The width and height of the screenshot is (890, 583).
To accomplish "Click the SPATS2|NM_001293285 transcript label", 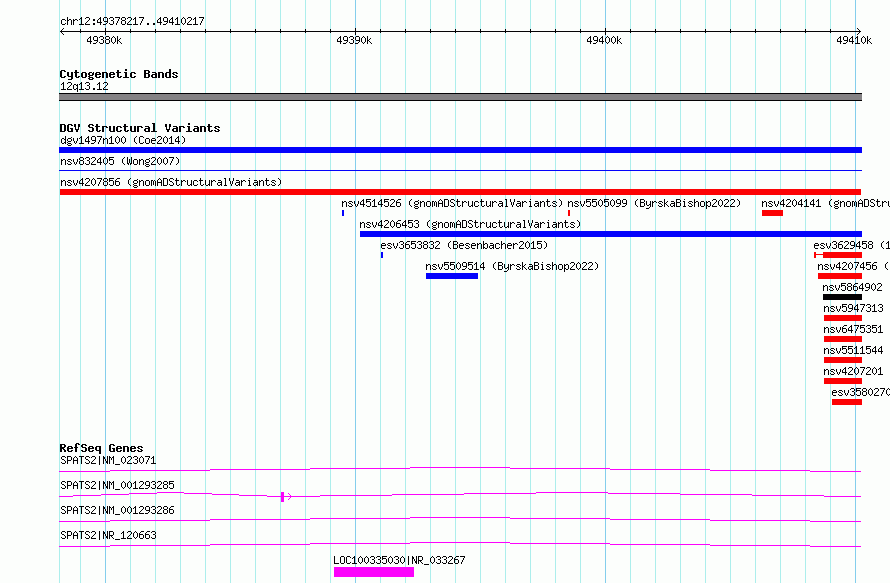I will pos(117,485).
